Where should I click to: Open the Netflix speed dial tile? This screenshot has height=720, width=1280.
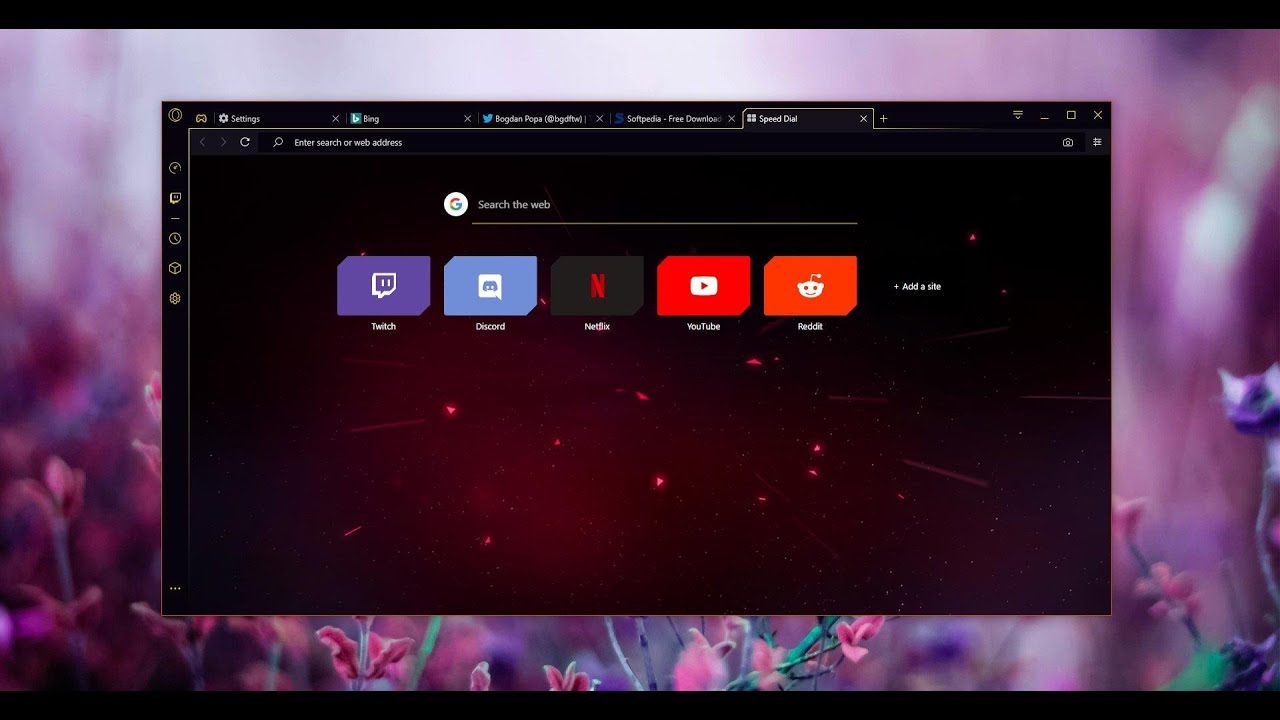(x=597, y=286)
